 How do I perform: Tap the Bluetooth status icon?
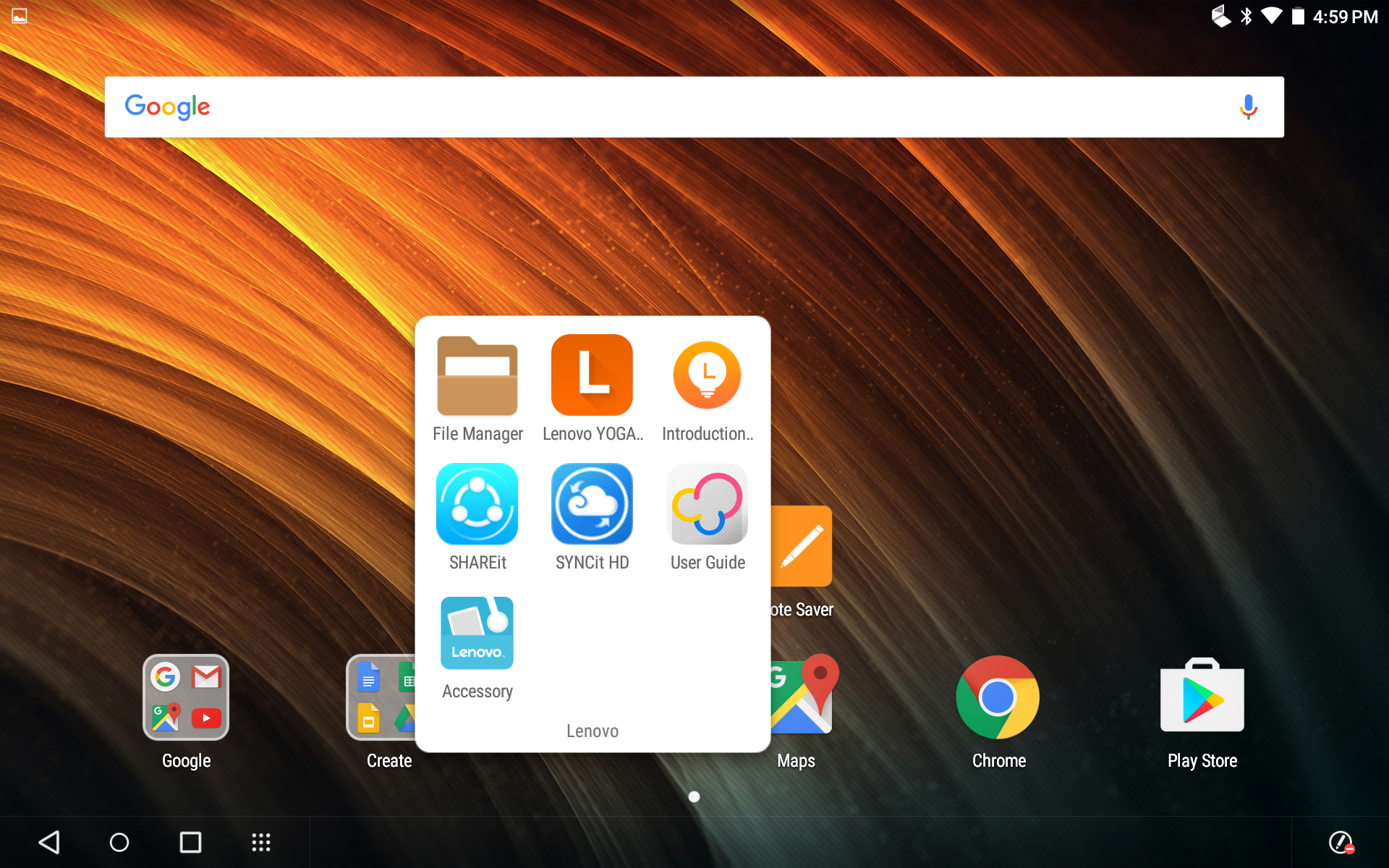[1246, 16]
